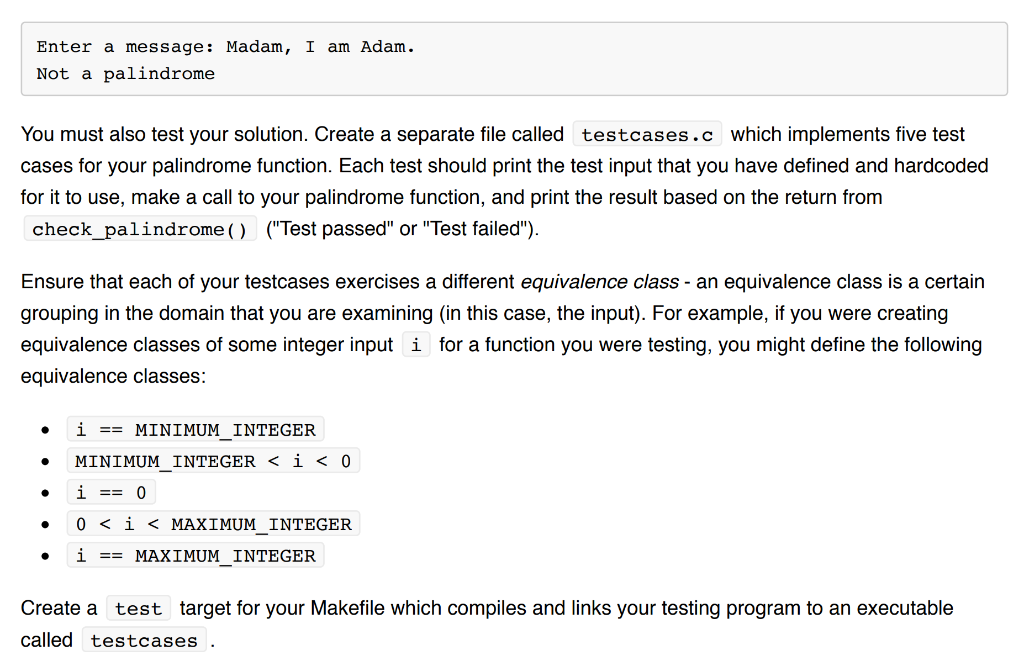Click 'i == MAXIMUM_INTEGER' list item
This screenshot has width=1024, height=666.
click(195, 556)
